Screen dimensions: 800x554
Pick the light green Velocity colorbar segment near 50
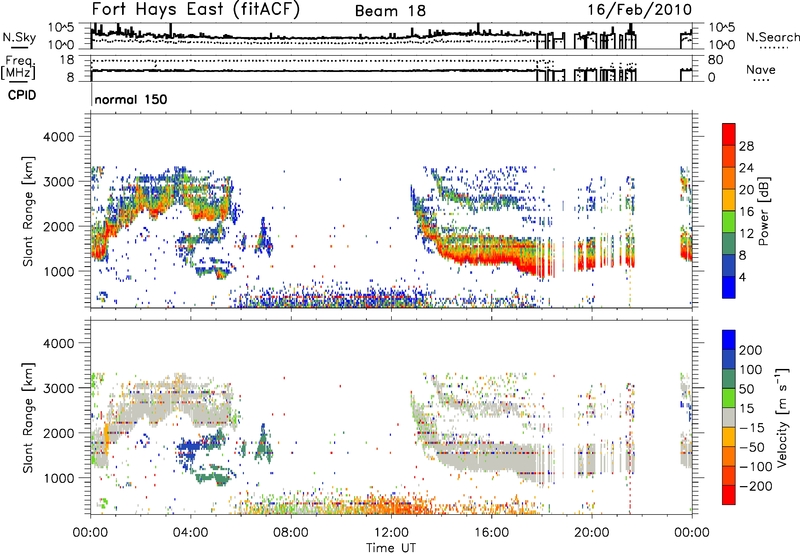(x=729, y=398)
